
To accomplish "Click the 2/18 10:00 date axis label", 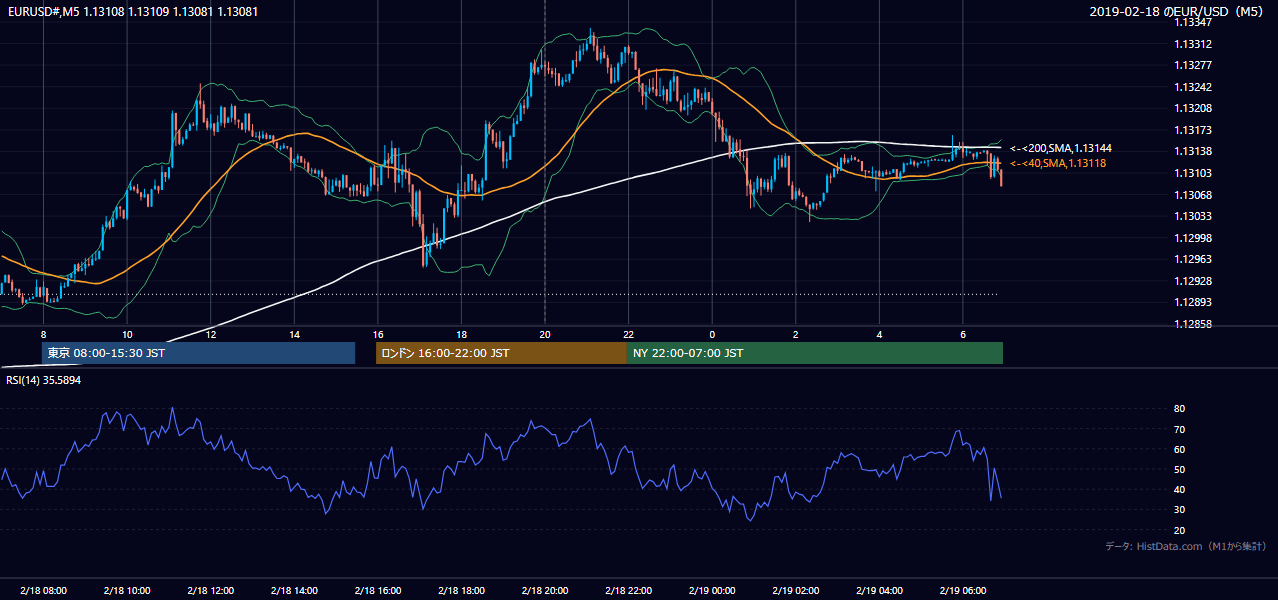I will 126,590.
